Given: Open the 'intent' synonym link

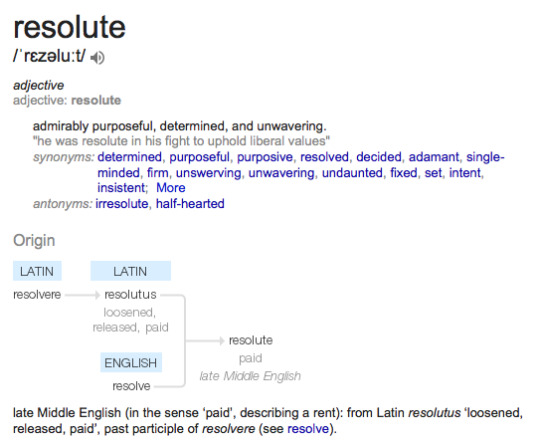Looking at the screenshot, I should pos(465,173).
